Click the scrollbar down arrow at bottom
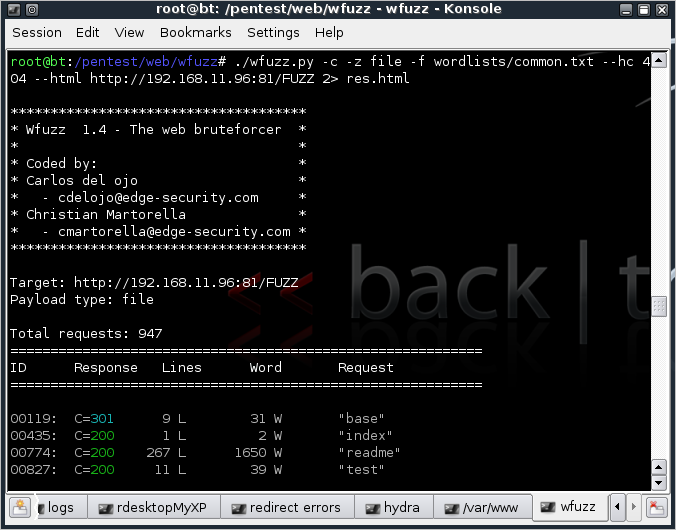This screenshot has width=676, height=530. point(659,483)
